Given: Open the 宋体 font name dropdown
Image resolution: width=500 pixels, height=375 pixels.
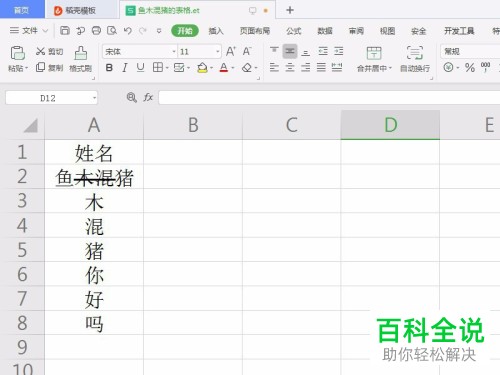Looking at the screenshot, I should click(x=174, y=51).
